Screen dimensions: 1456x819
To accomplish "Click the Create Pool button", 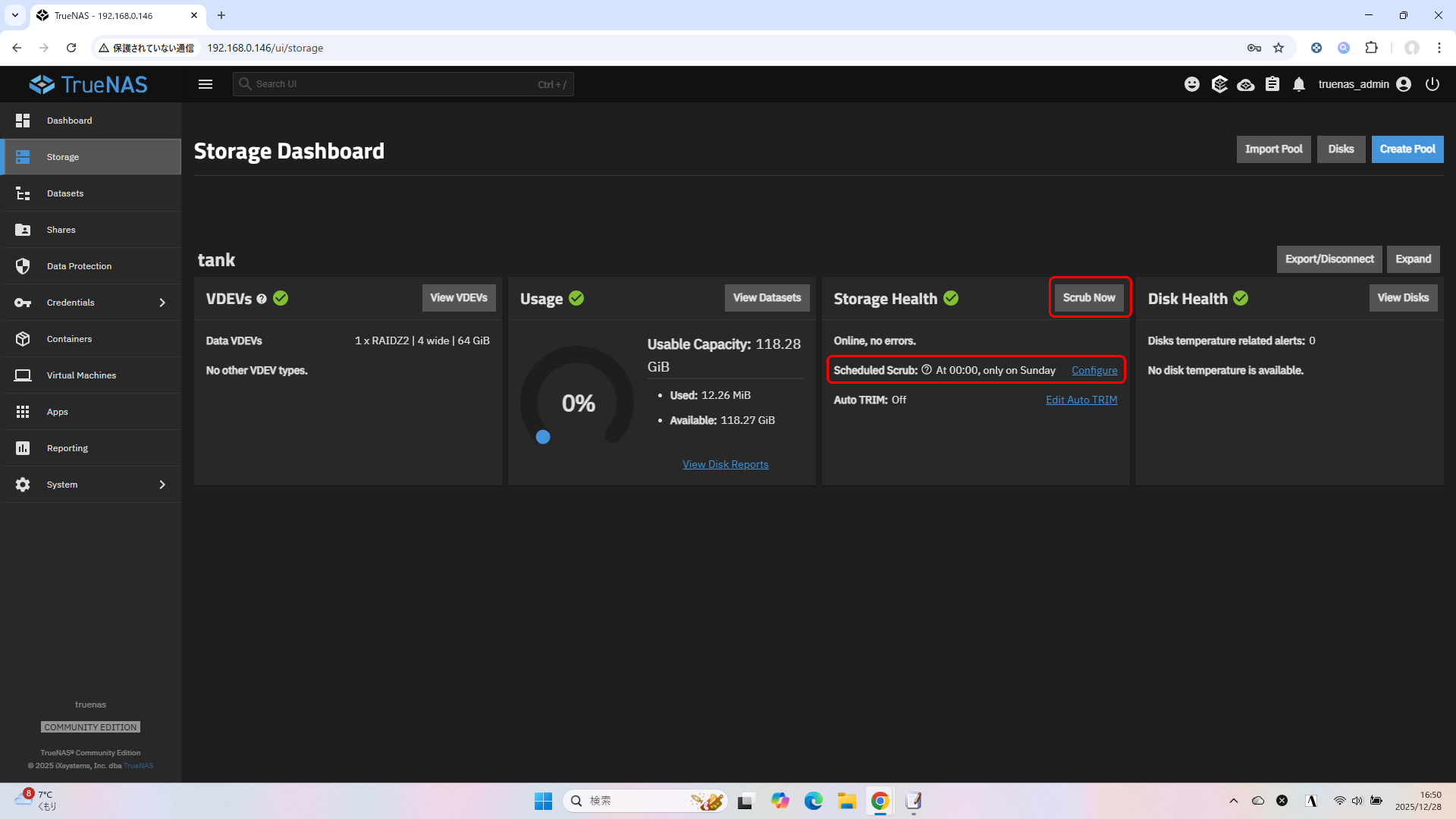I will tap(1407, 149).
